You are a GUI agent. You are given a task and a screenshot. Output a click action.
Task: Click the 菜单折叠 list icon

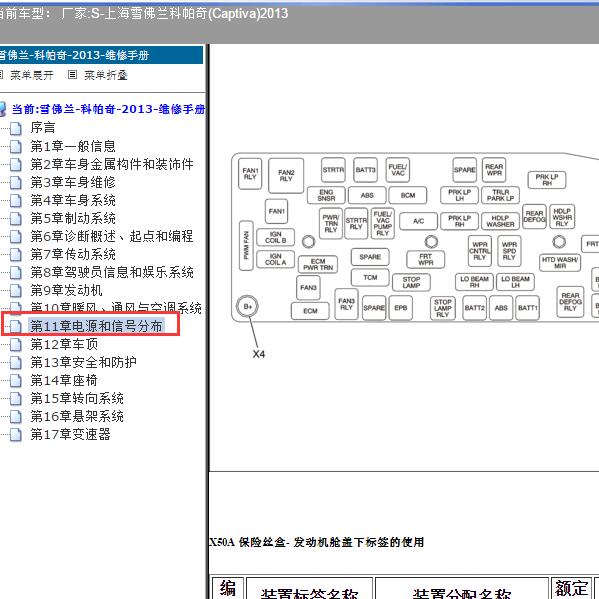72,75
